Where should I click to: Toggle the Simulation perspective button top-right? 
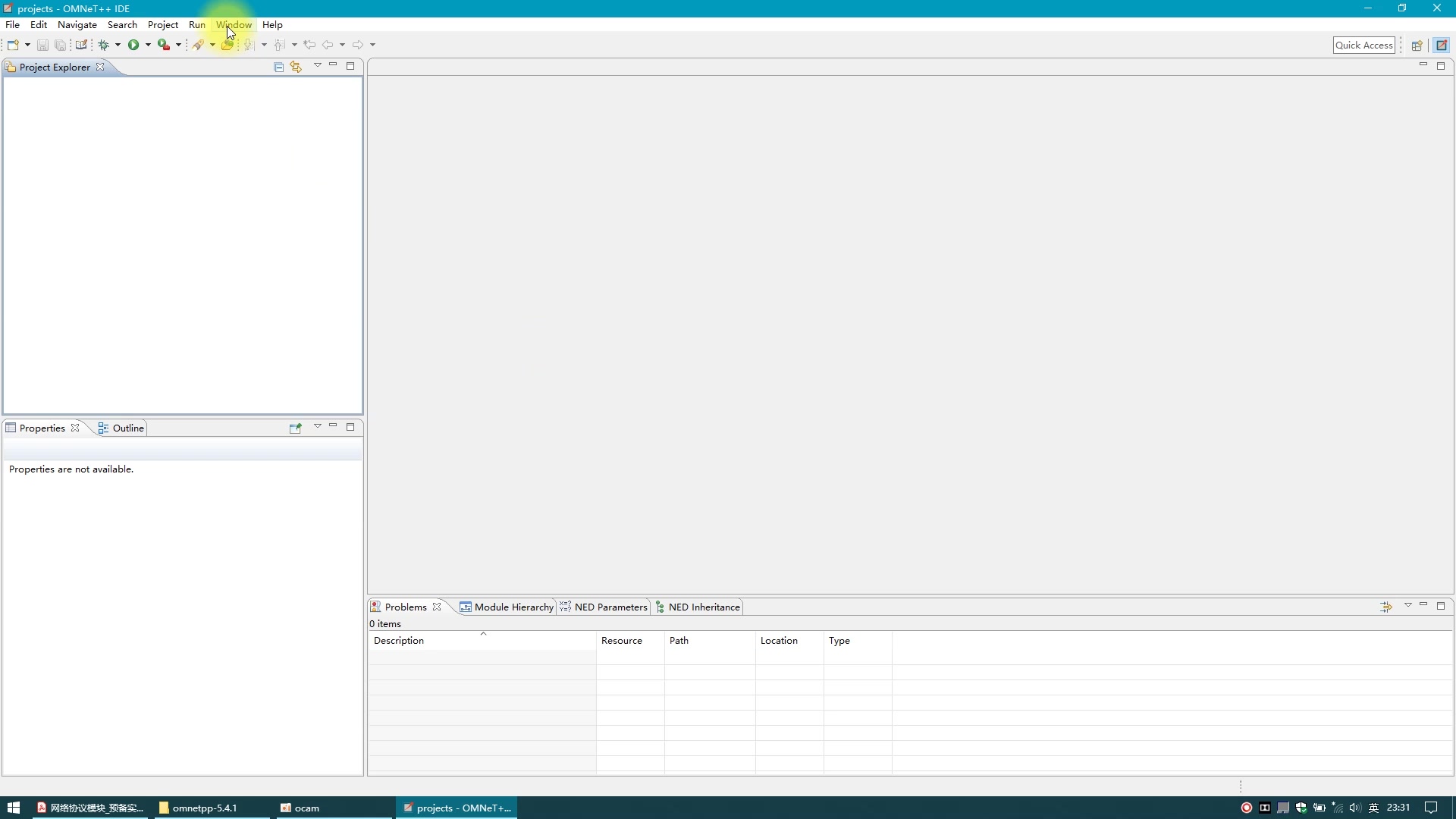click(x=1442, y=45)
